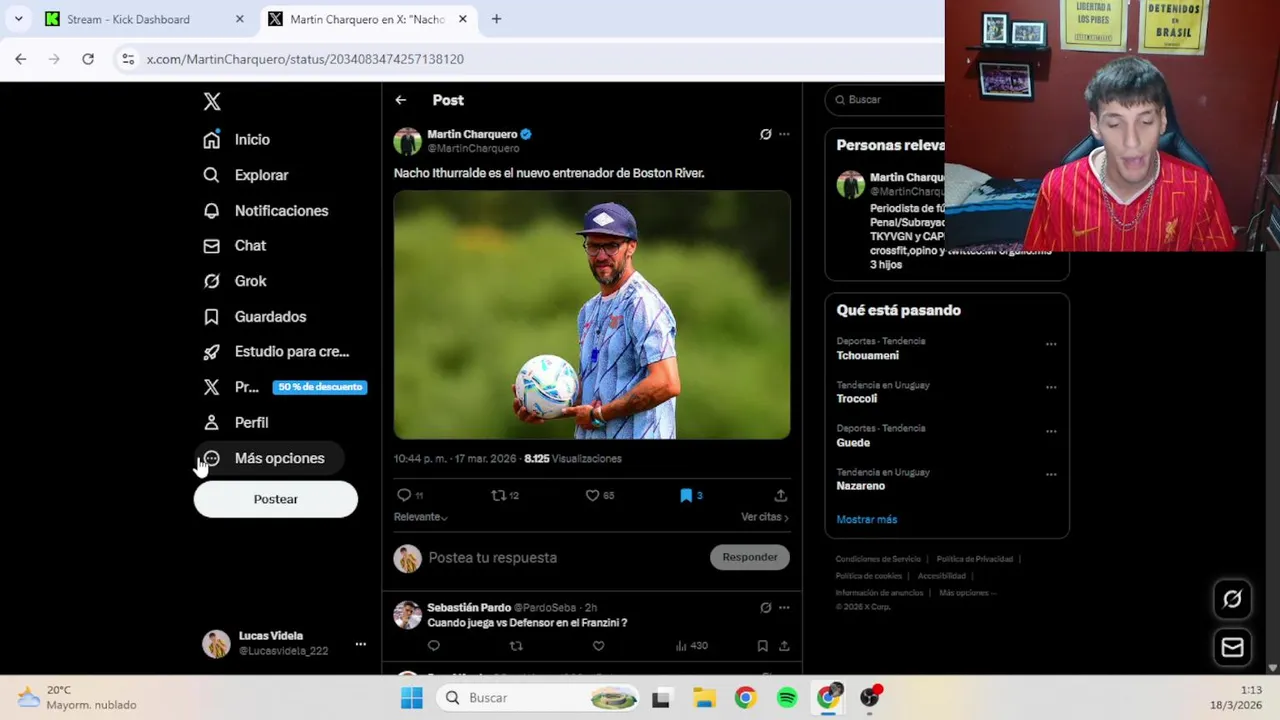The width and height of the screenshot is (1280, 720).
Task: Click Grok icon on Sebastián Pardo reply
Action: click(766, 607)
